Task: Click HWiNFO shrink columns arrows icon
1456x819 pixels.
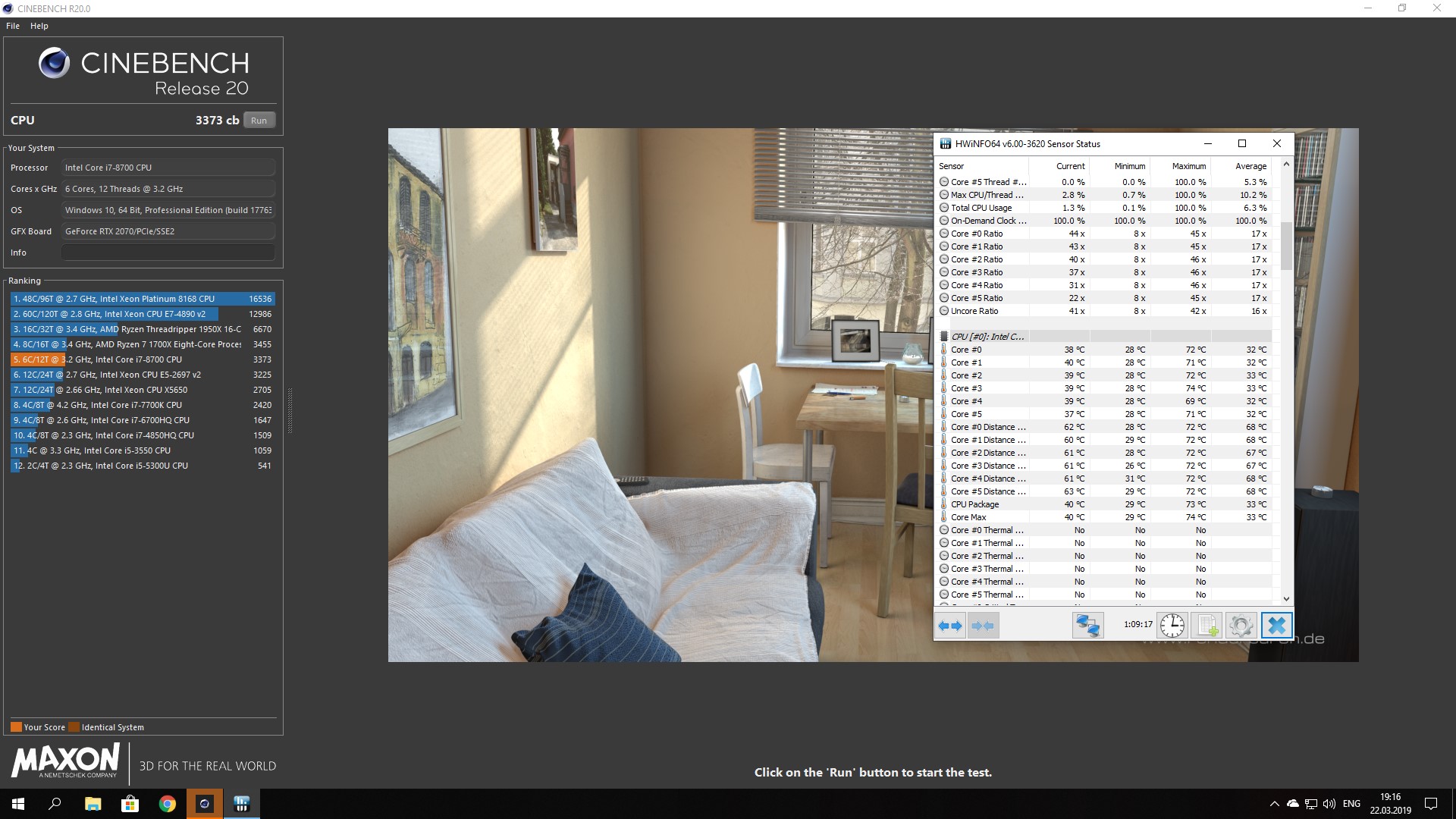Action: point(983,626)
